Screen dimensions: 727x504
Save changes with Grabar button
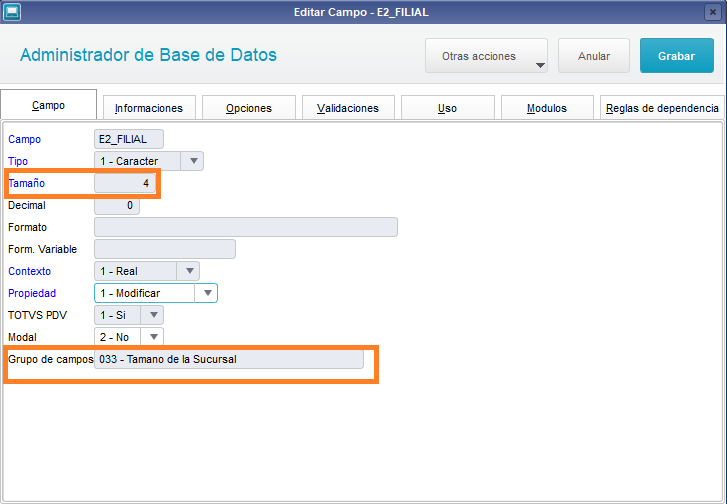(676, 56)
